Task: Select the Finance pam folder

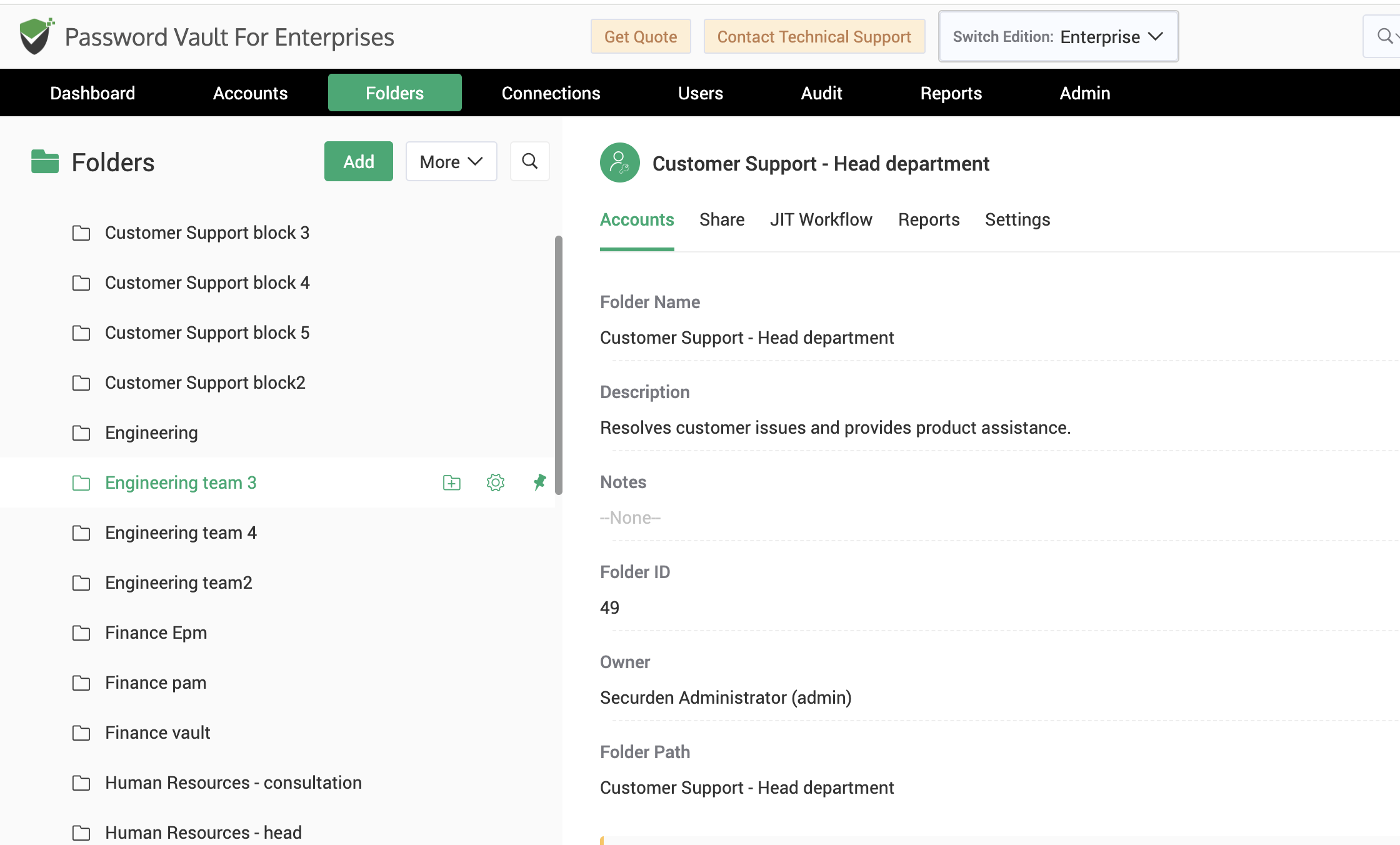Action: [156, 682]
